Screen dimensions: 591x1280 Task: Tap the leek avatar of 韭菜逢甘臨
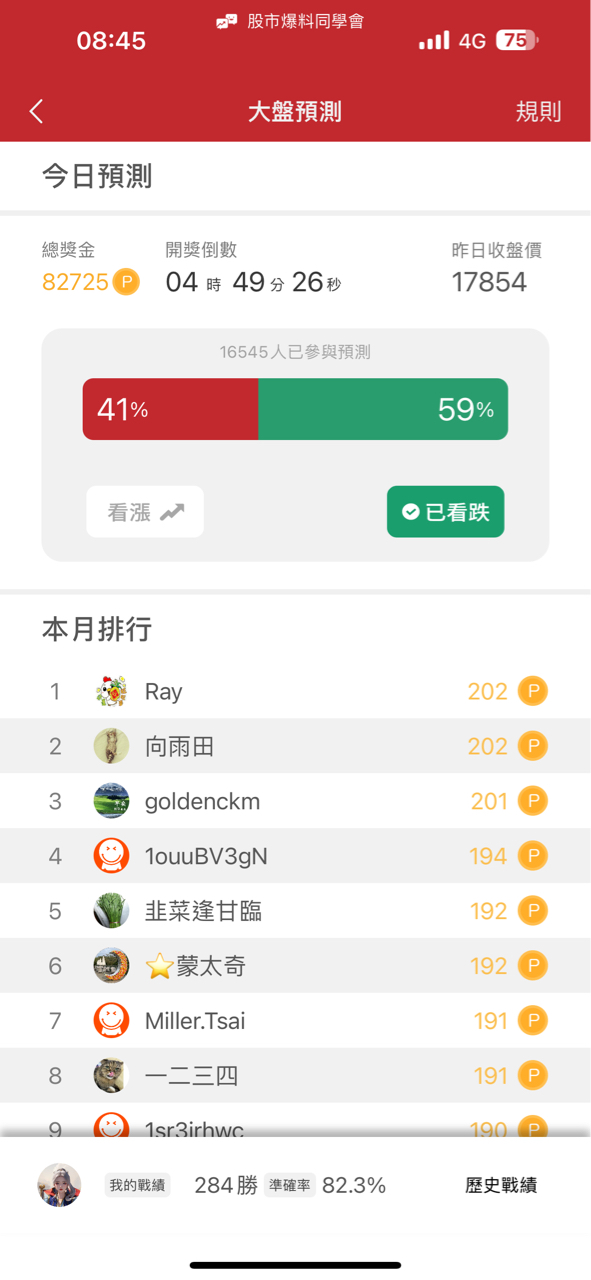click(x=111, y=910)
